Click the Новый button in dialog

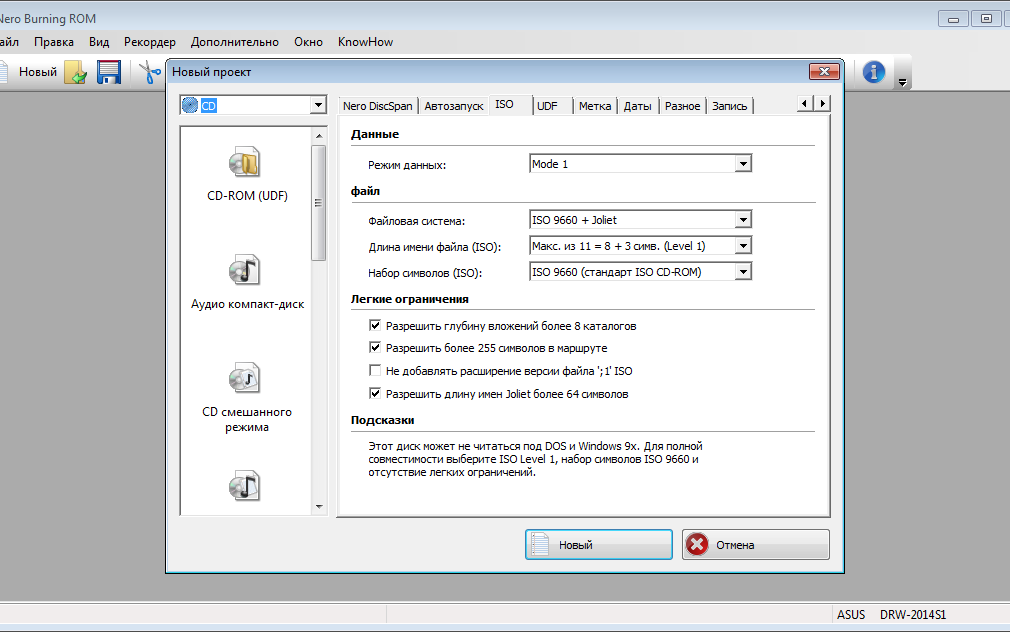click(598, 544)
